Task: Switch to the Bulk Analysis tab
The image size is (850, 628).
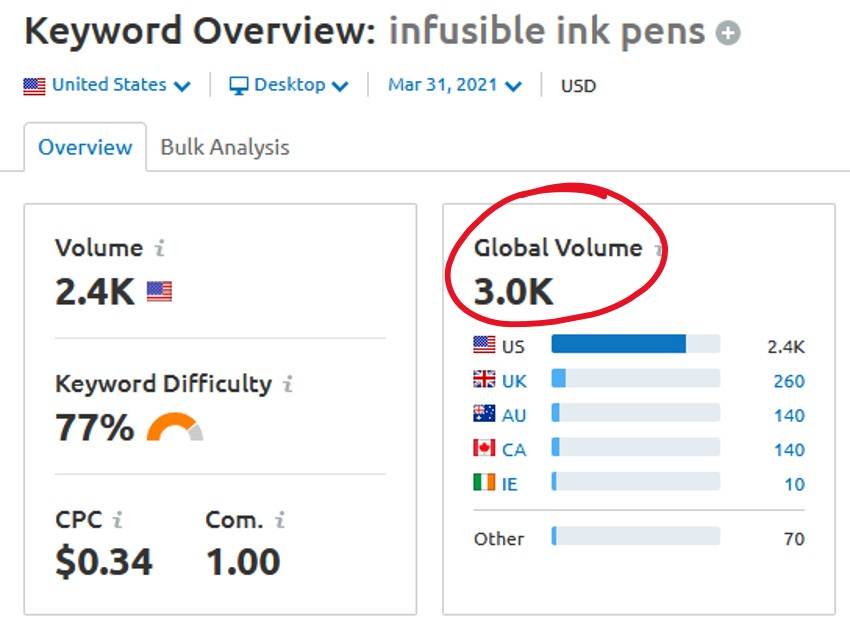Action: pos(225,148)
